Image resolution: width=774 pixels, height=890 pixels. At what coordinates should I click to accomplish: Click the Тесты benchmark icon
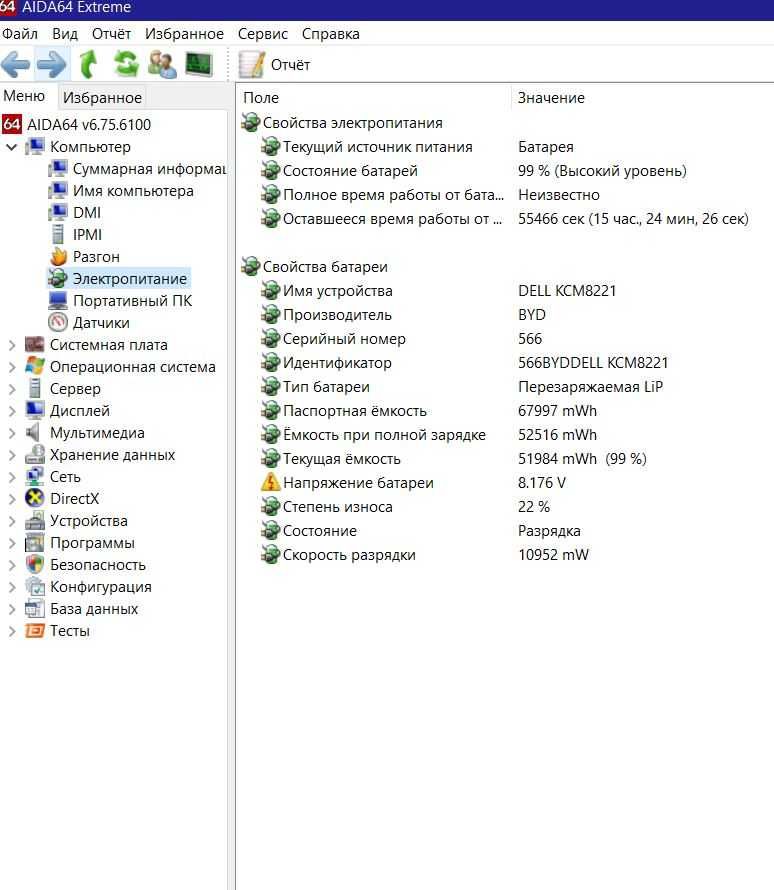[35, 631]
